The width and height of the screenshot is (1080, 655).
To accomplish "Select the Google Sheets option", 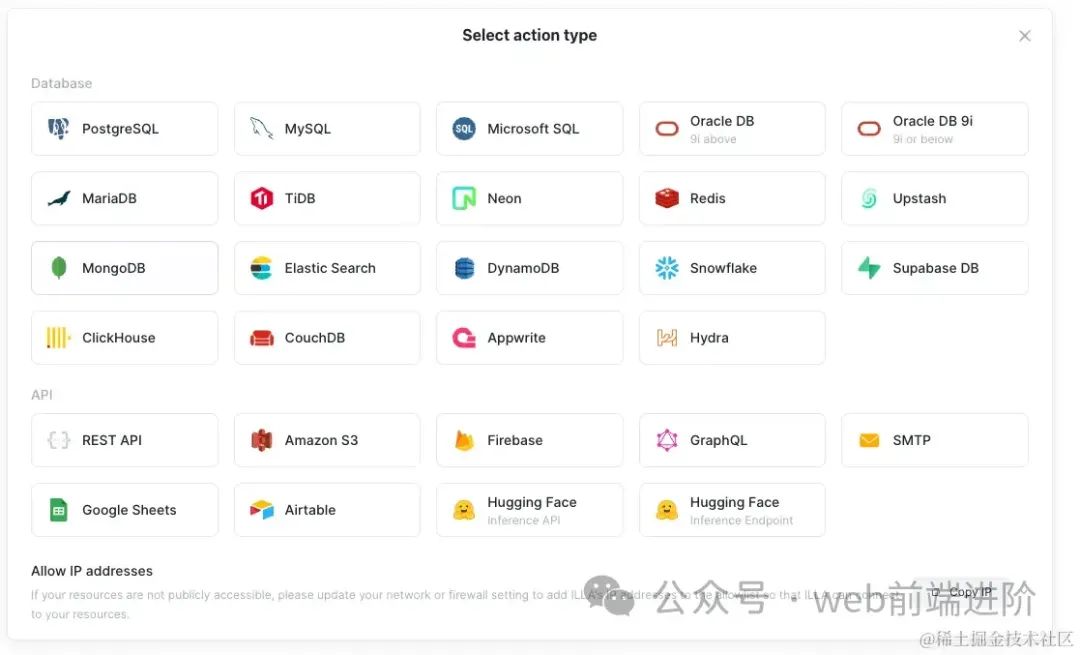I will (125, 510).
